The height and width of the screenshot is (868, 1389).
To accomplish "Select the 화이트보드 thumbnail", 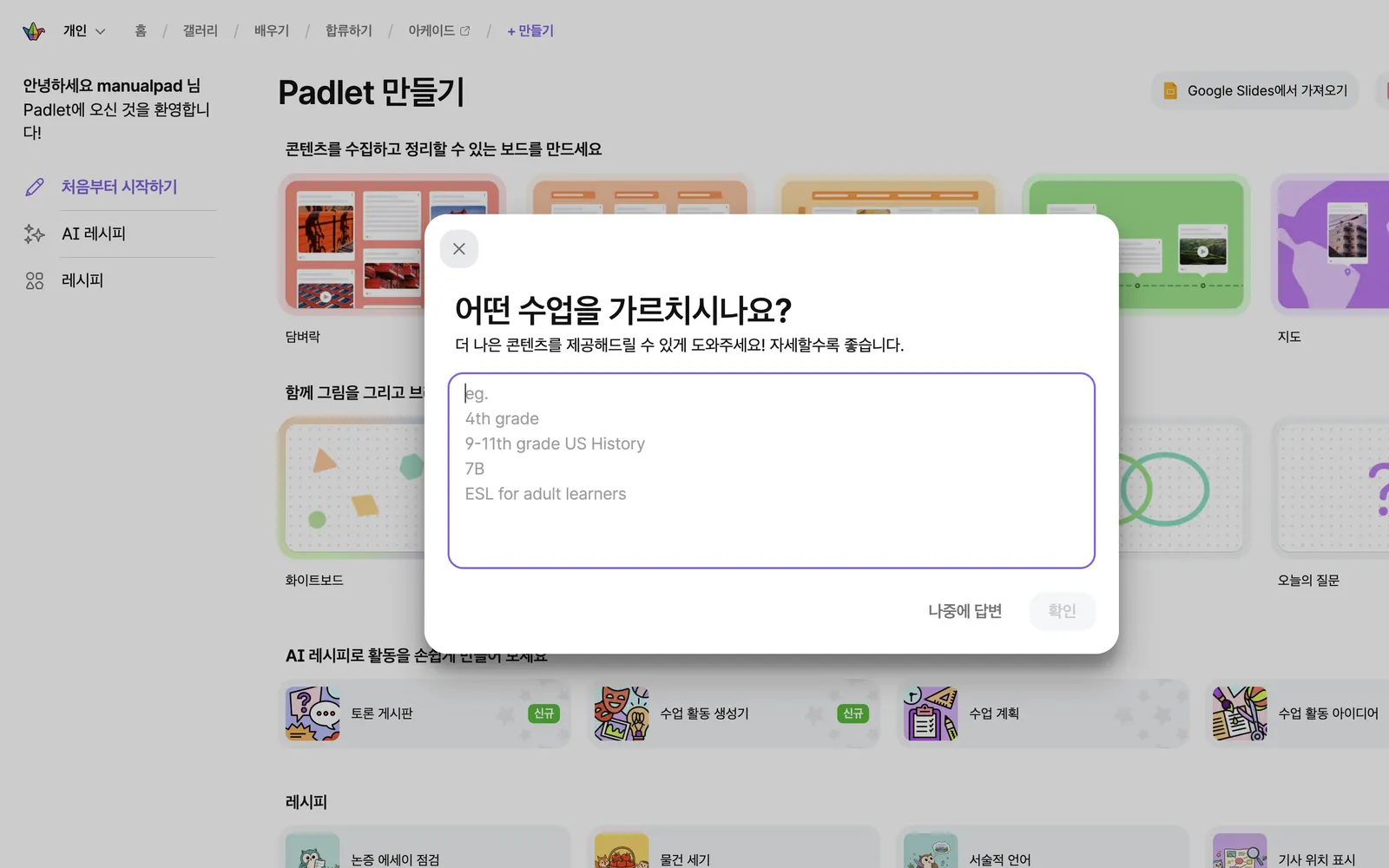I will click(351, 488).
